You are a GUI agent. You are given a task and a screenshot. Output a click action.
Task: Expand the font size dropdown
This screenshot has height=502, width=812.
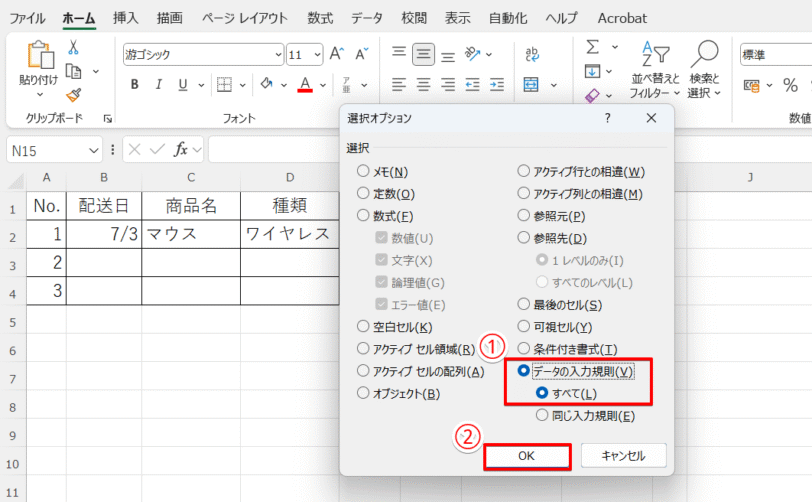[x=317, y=54]
